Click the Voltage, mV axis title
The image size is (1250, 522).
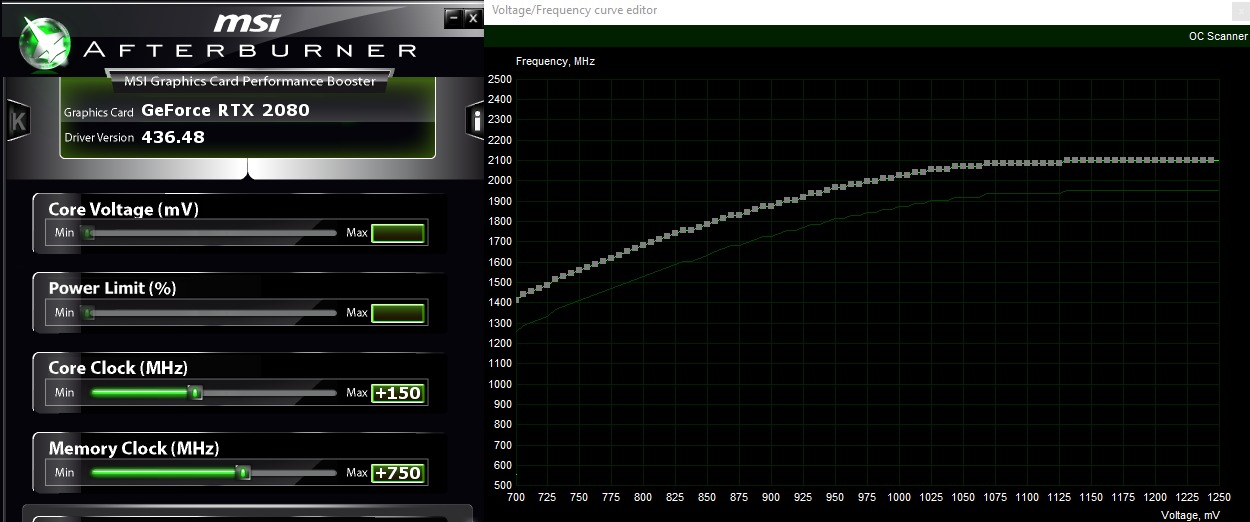[x=1190, y=515]
